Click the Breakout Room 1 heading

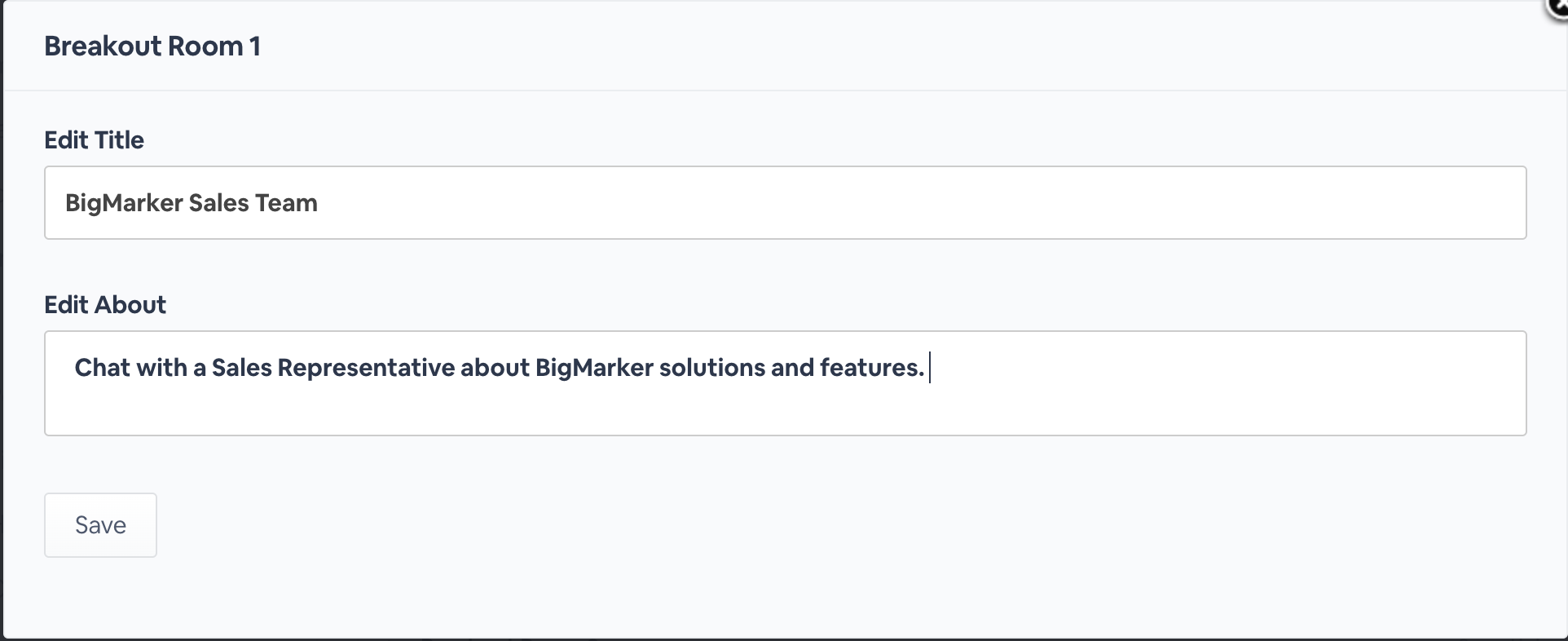pyautogui.click(x=152, y=46)
